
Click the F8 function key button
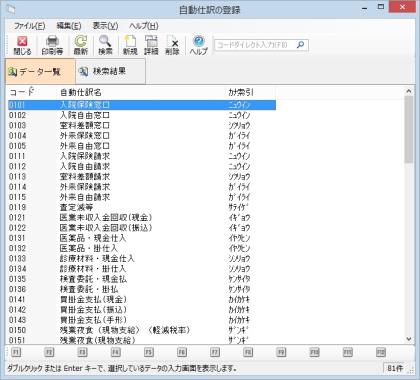[248, 352]
